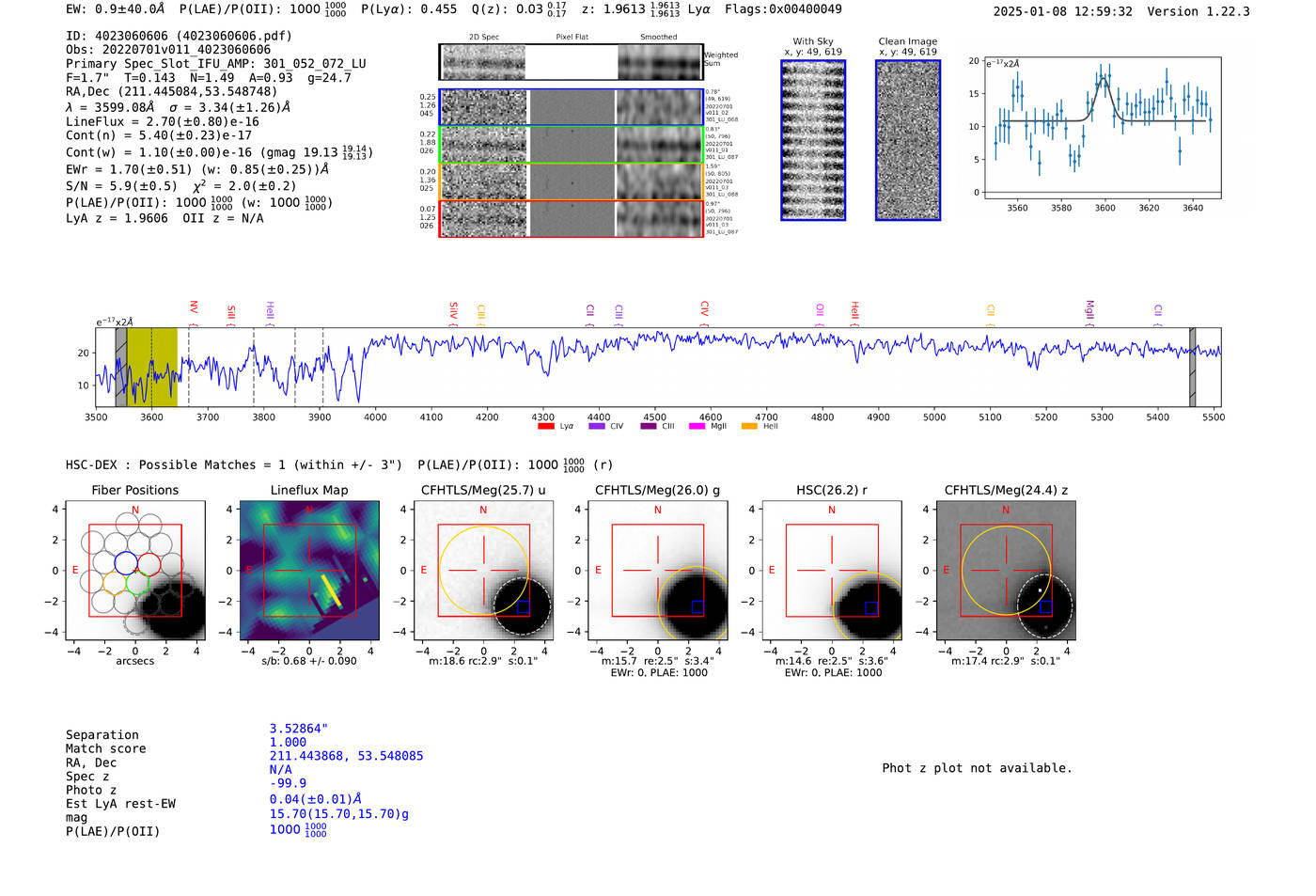Click the Match score value 1.000
1316x896 pixels.
[x=289, y=742]
